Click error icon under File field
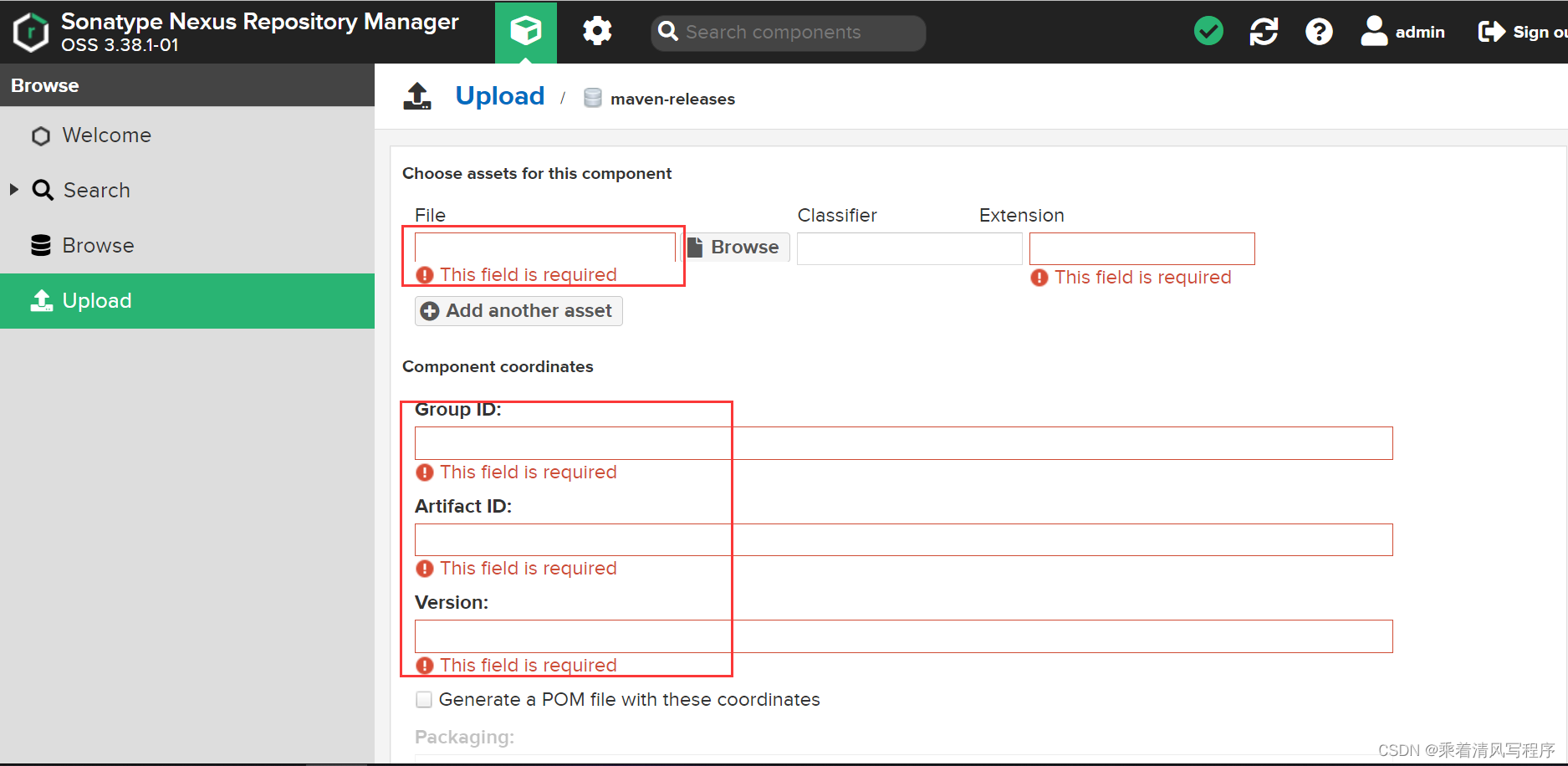The width and height of the screenshot is (1568, 766). pyautogui.click(x=425, y=275)
